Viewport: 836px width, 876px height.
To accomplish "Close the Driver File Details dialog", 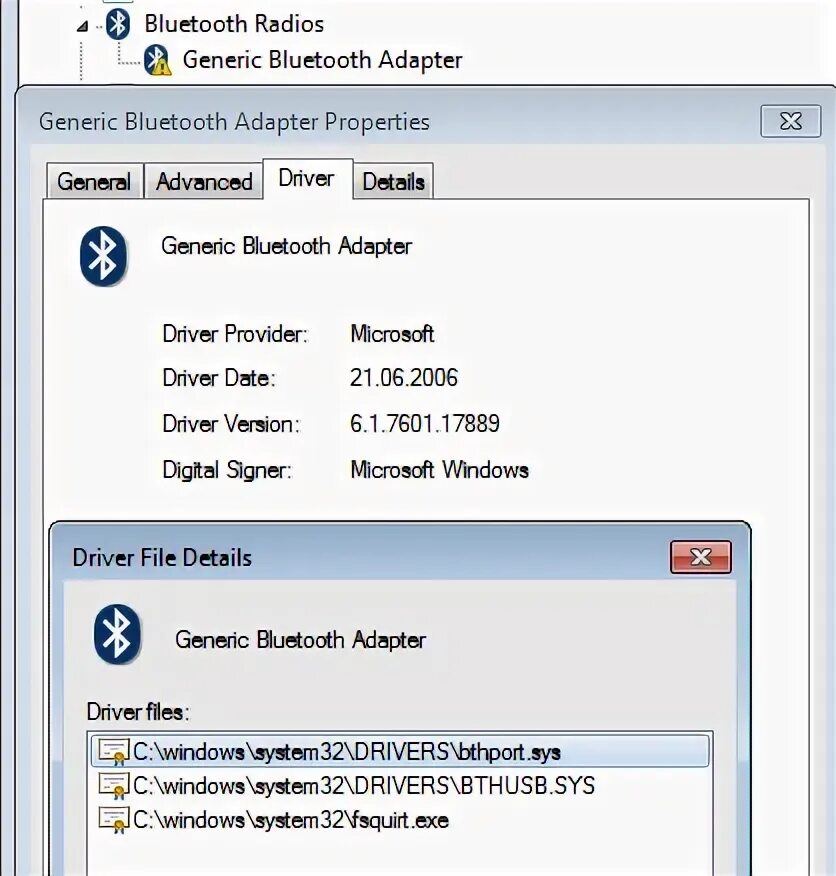I will (701, 557).
